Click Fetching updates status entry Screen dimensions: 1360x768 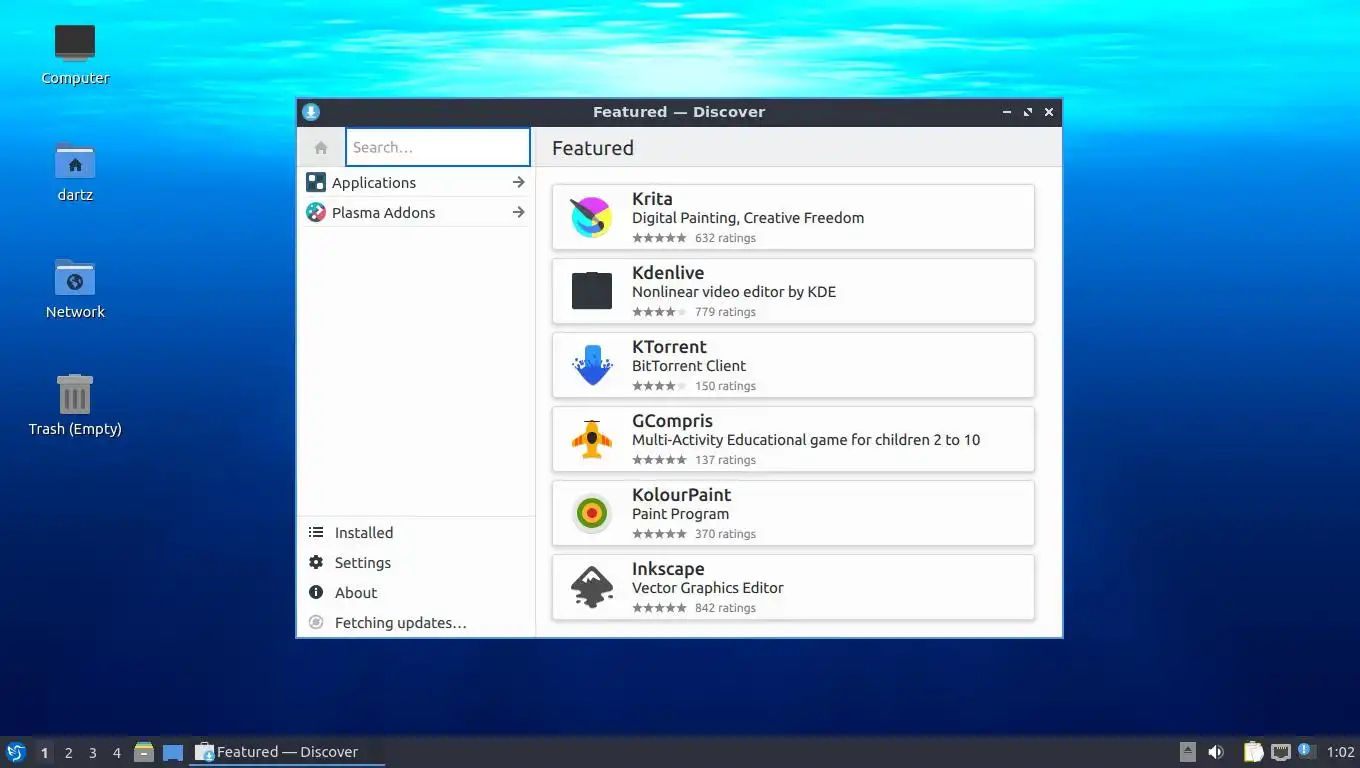coord(415,622)
